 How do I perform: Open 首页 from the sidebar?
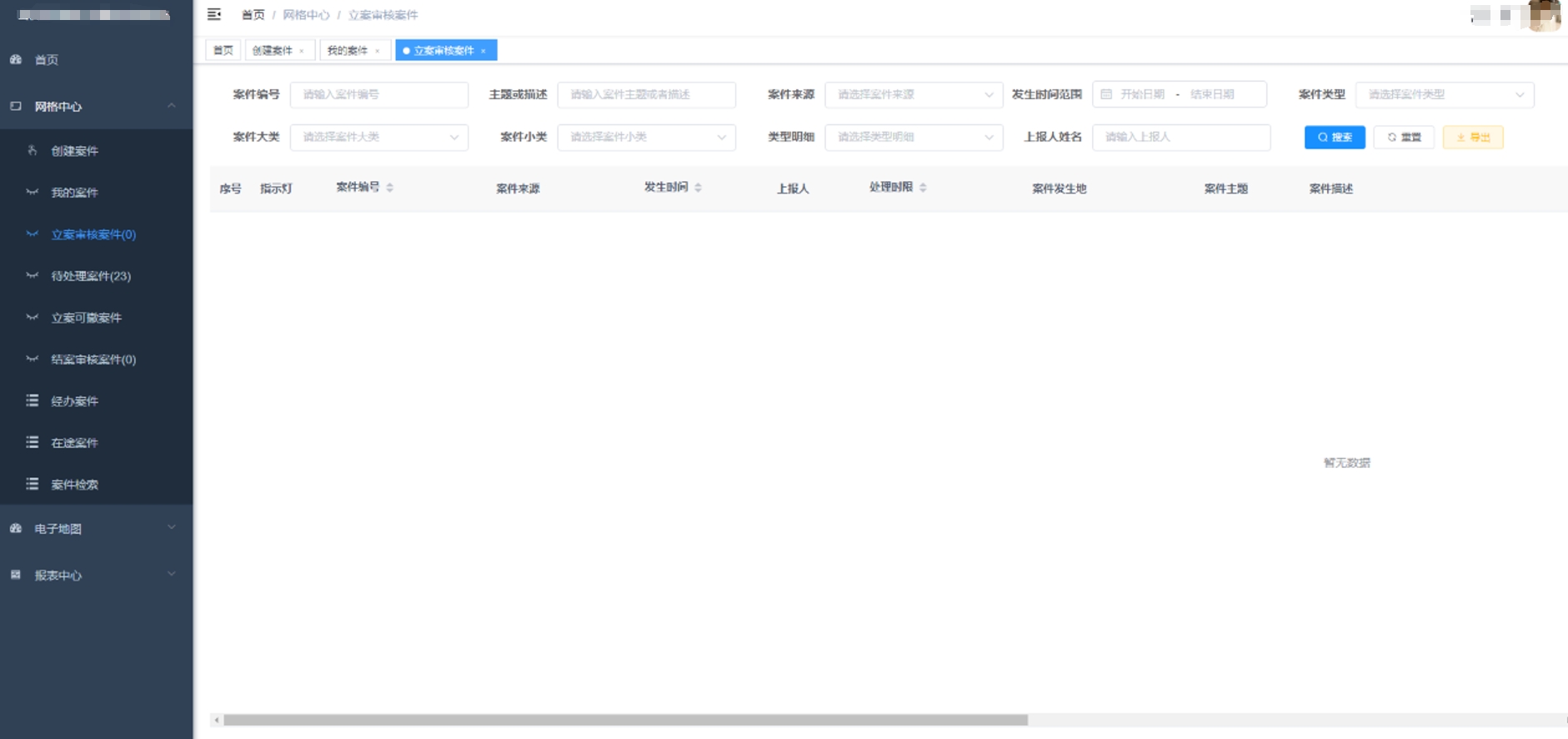point(47,60)
